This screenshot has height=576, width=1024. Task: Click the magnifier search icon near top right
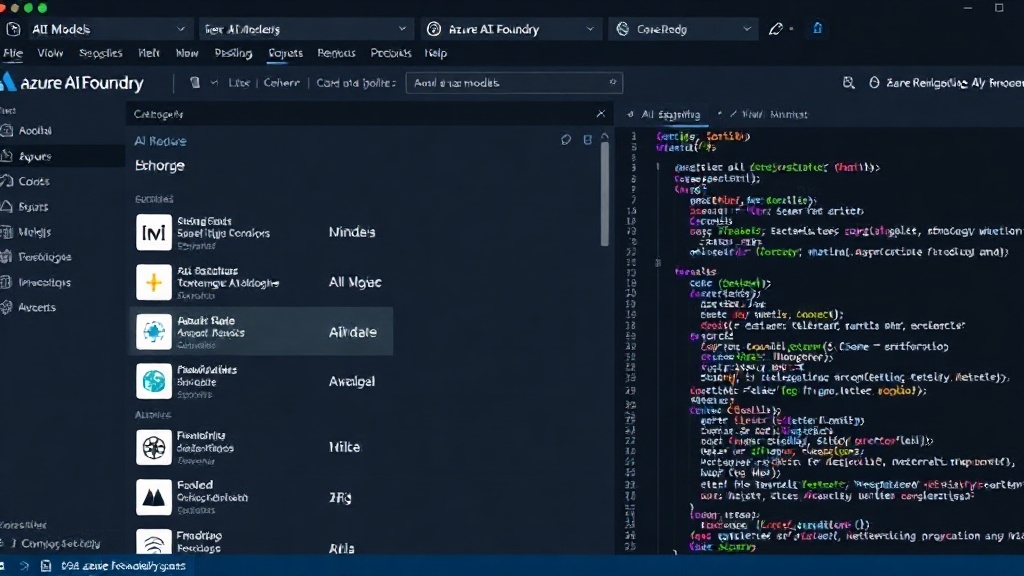pos(848,82)
